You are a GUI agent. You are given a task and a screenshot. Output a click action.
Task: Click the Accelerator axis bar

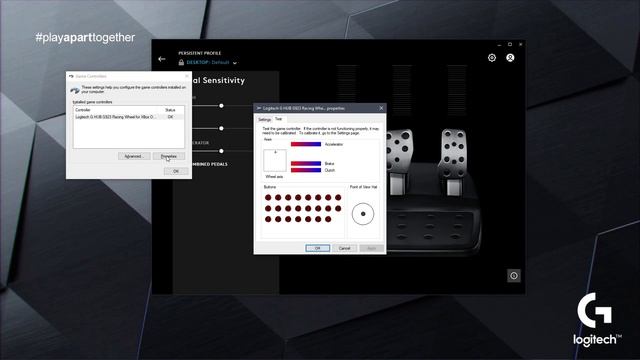(306, 144)
